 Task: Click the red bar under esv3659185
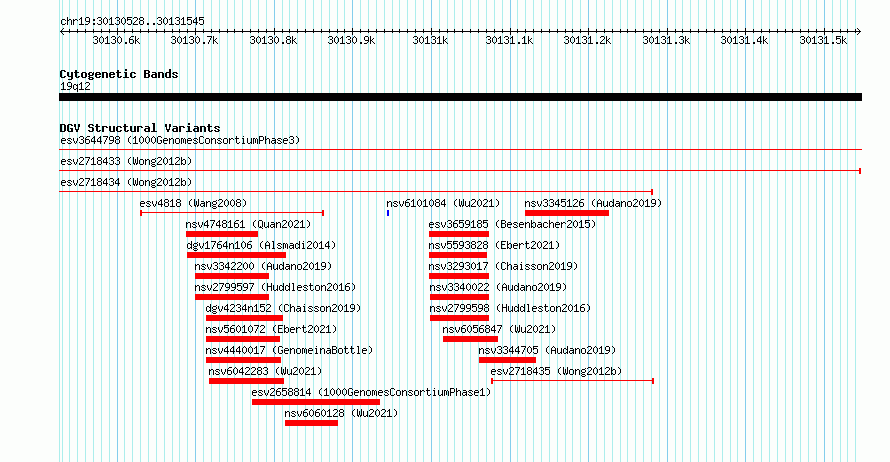459,234
